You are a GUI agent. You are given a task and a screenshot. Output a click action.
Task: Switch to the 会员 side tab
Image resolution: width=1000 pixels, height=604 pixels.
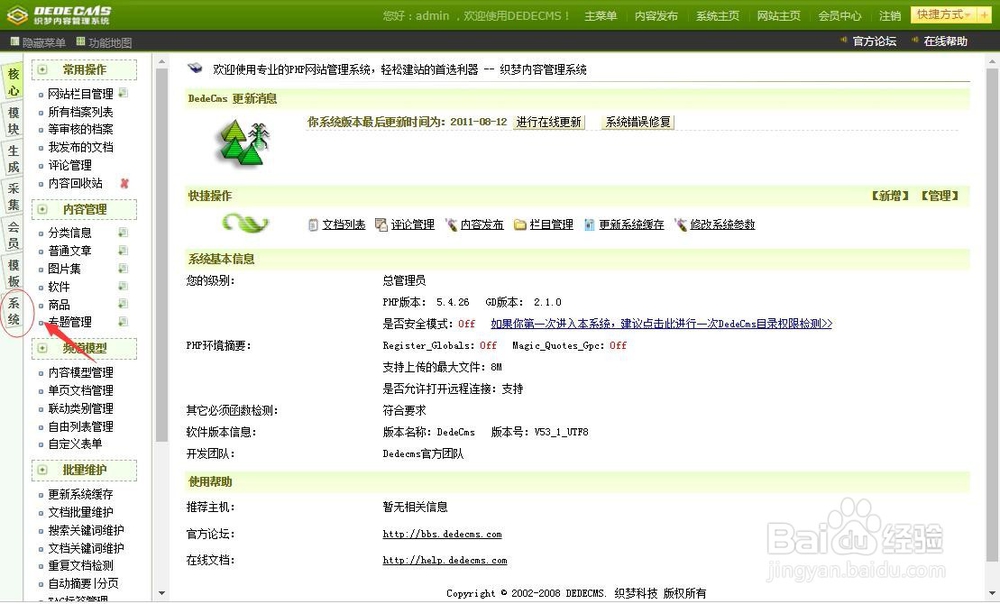click(x=13, y=235)
